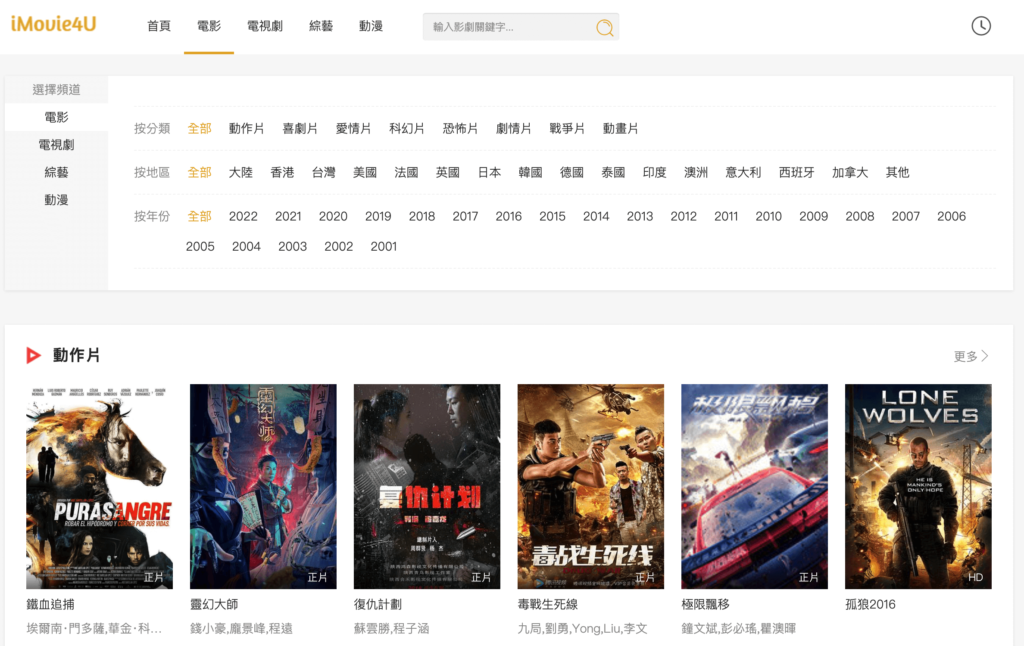Screen dimensions: 1024x646
Task: Filter region by 台灣
Action: pos(323,172)
